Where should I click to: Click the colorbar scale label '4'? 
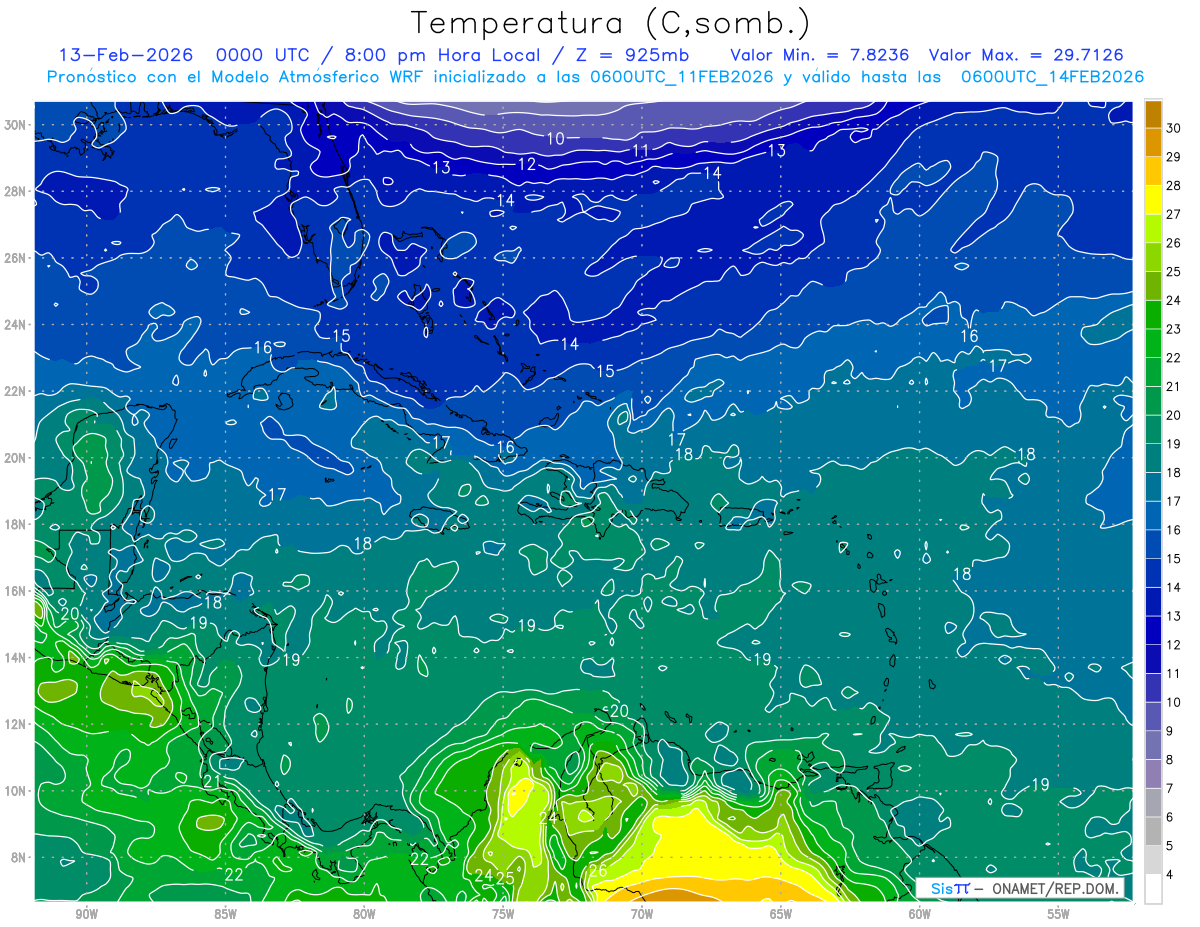tap(1170, 875)
